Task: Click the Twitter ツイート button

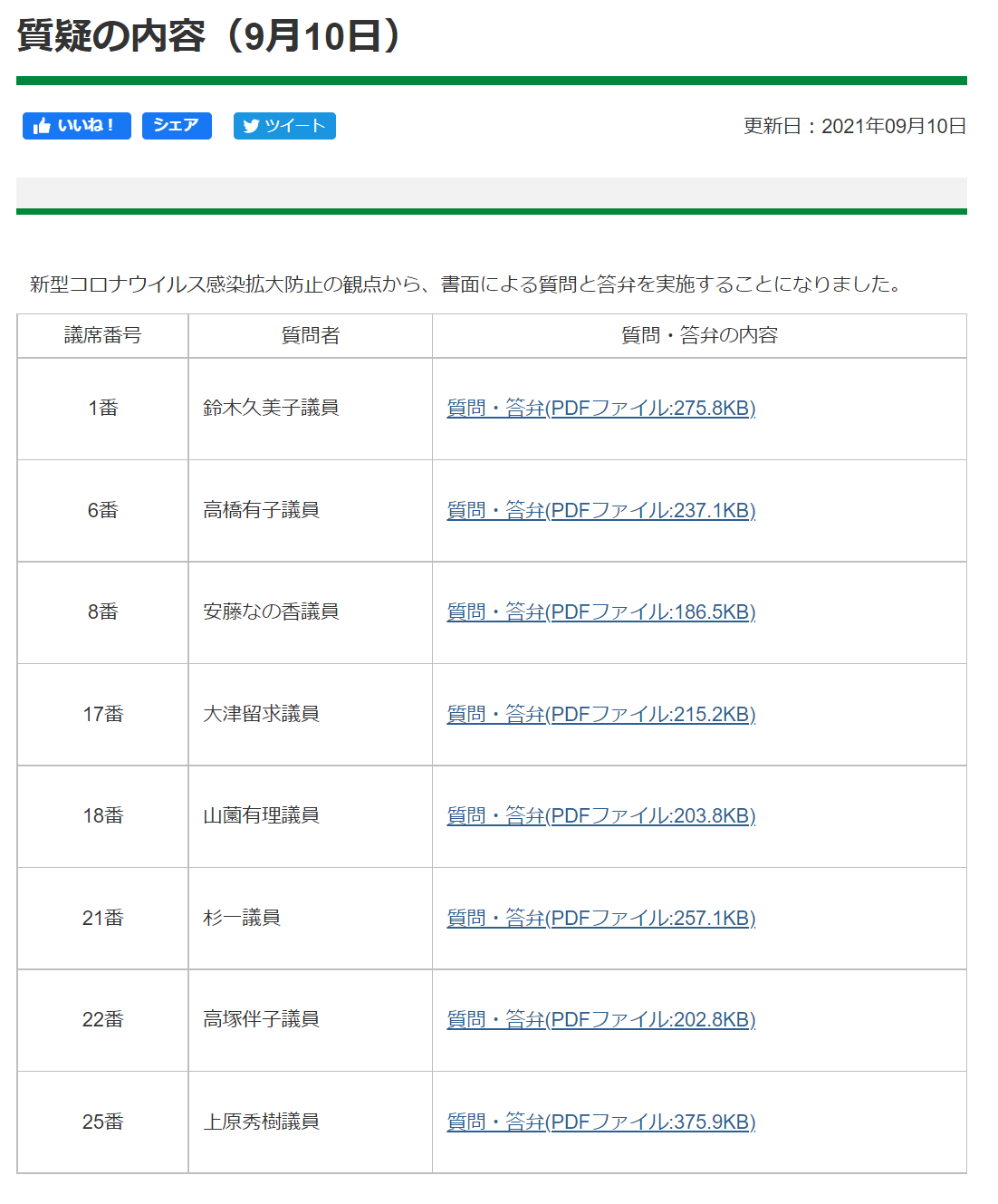Action: pyautogui.click(x=284, y=126)
